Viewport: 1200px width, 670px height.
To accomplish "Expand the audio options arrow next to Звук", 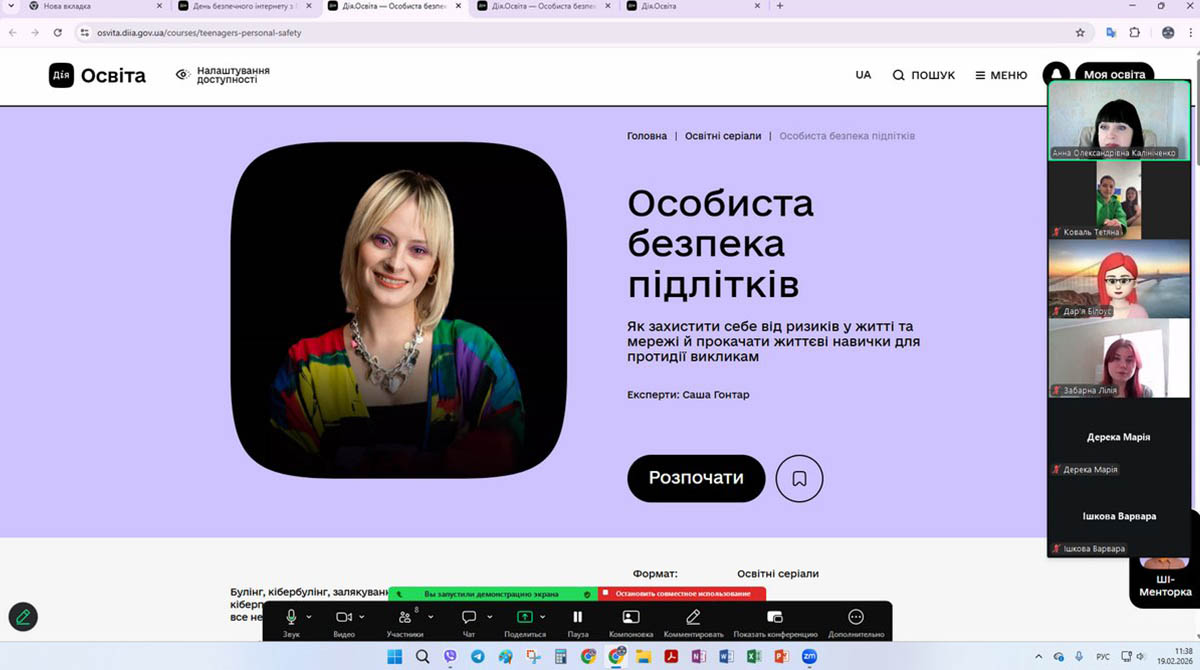I will pyautogui.click(x=310, y=617).
